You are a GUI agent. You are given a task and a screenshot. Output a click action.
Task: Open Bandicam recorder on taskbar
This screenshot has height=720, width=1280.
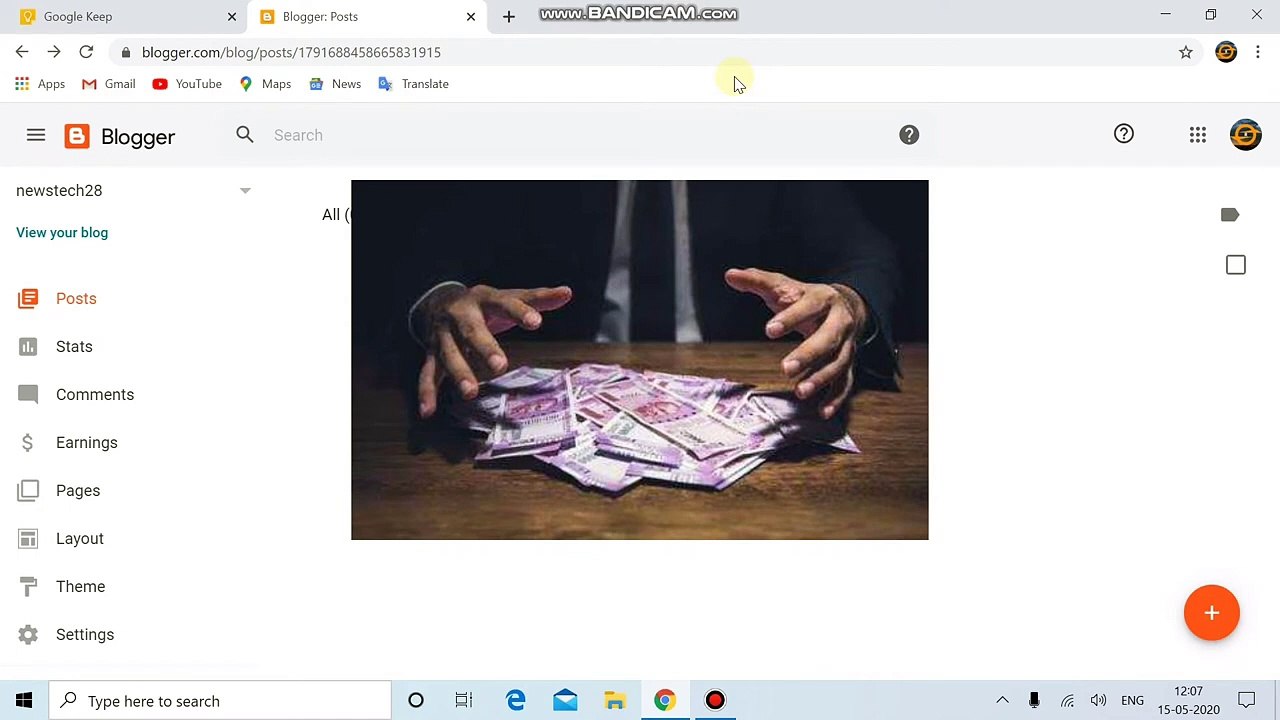coord(715,701)
